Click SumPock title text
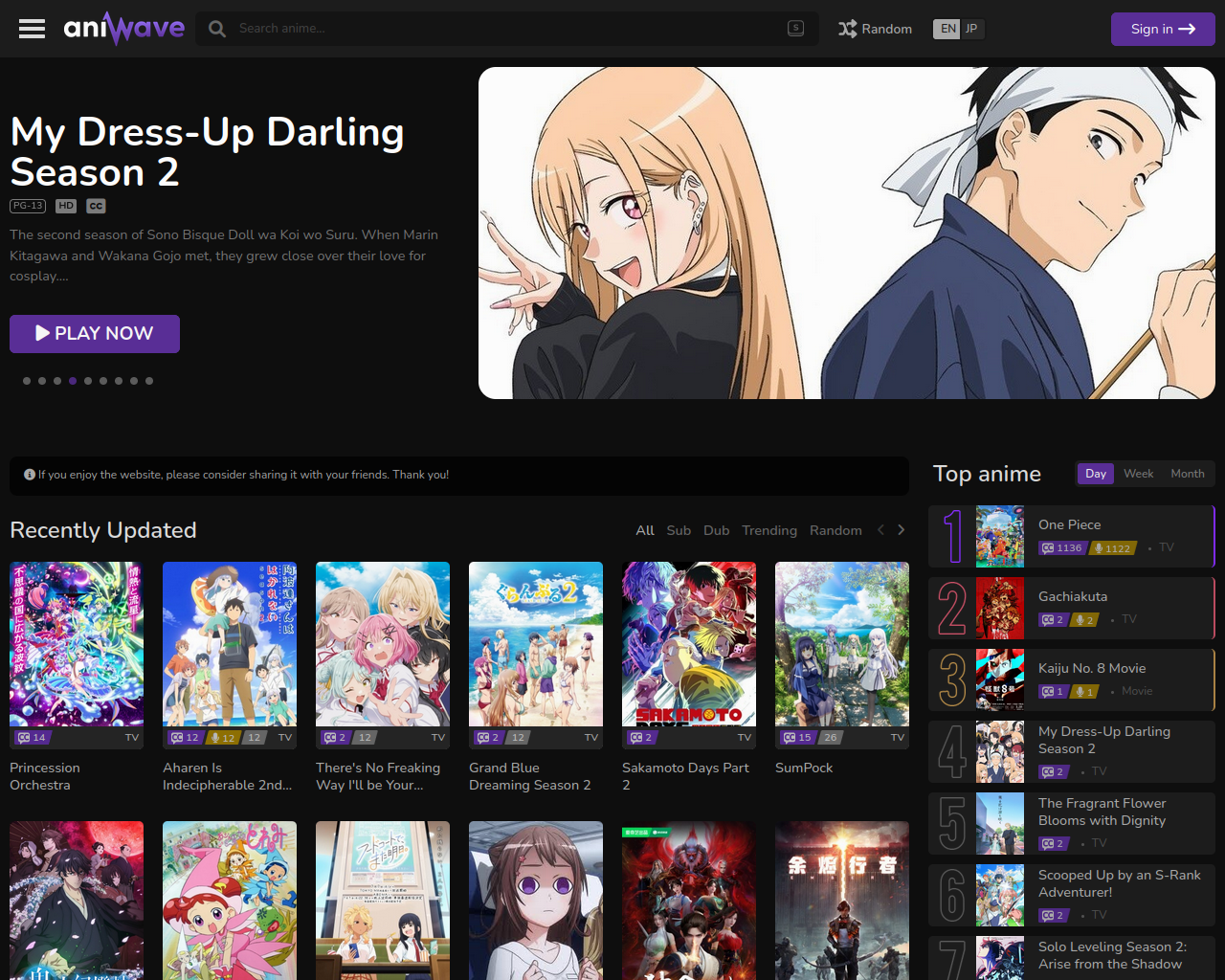 tap(804, 768)
